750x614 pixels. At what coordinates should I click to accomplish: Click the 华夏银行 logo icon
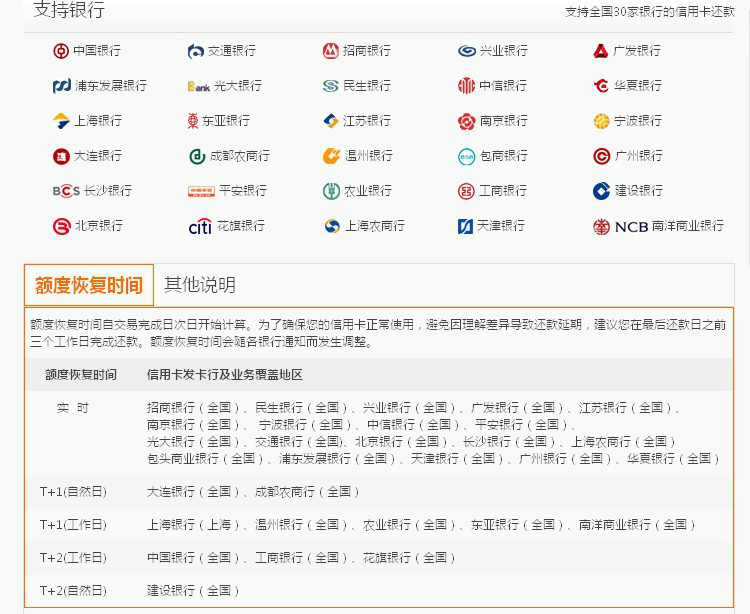pyautogui.click(x=601, y=86)
